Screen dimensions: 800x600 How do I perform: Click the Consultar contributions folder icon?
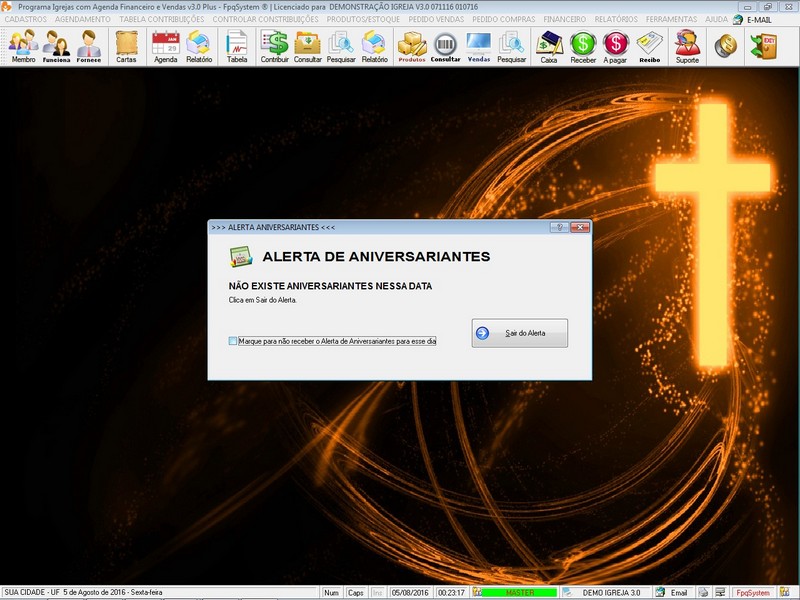click(308, 46)
